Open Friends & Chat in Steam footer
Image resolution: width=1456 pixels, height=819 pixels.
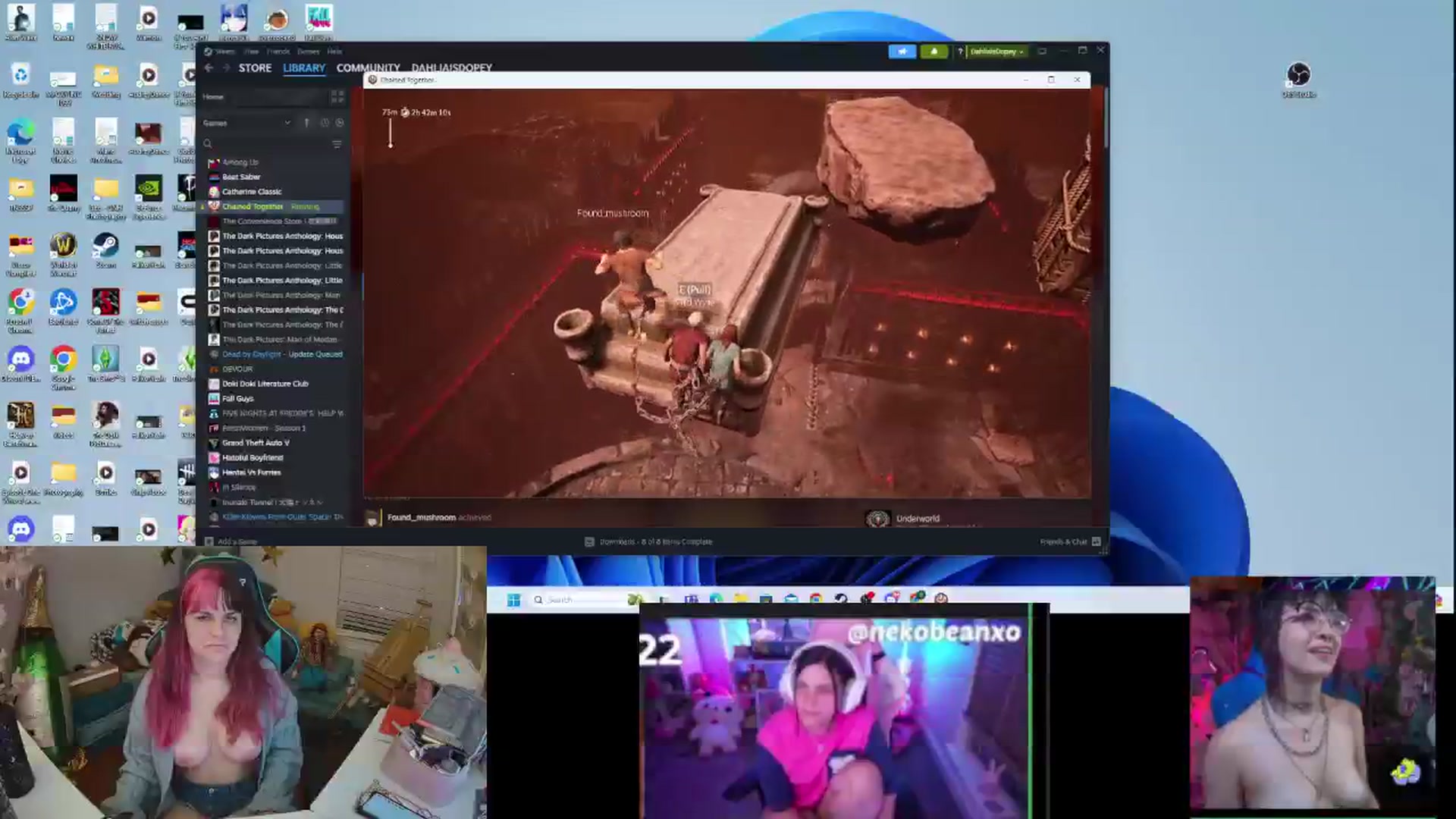coord(1070,541)
